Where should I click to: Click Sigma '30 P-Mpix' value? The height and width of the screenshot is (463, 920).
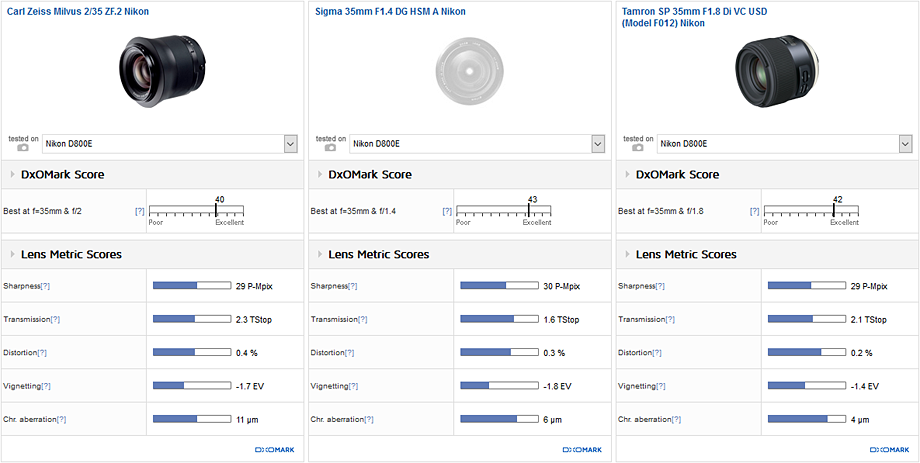pos(562,286)
